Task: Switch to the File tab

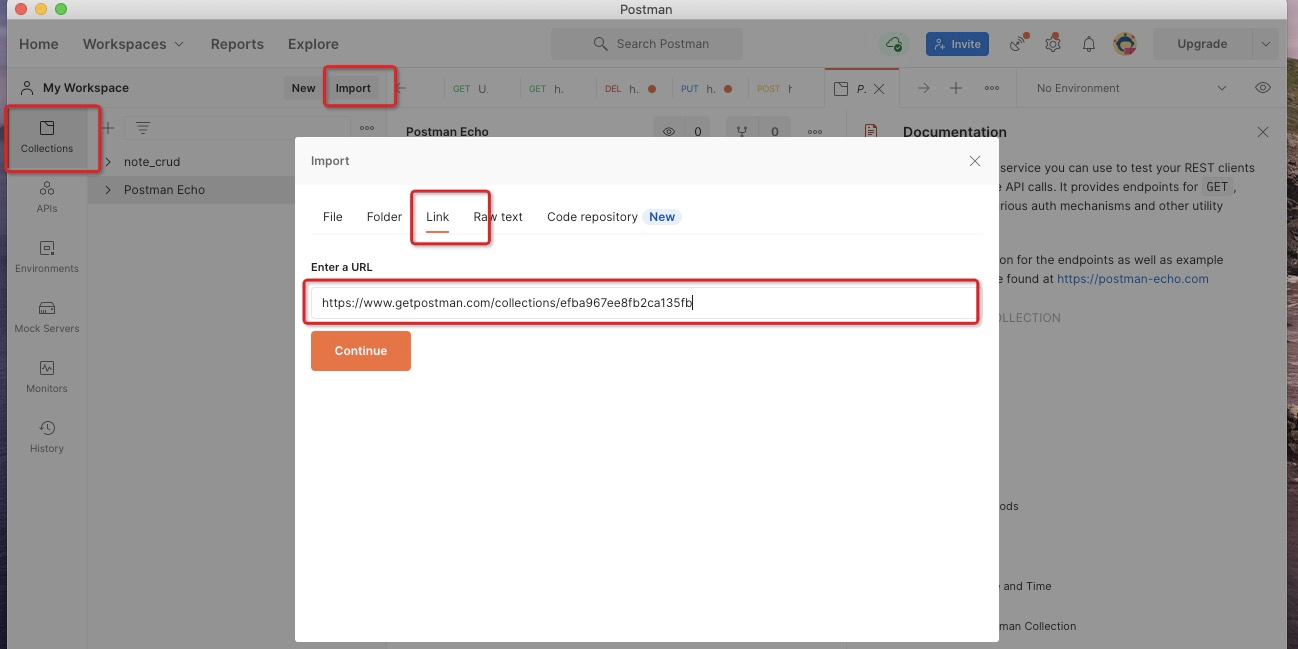Action: (333, 217)
